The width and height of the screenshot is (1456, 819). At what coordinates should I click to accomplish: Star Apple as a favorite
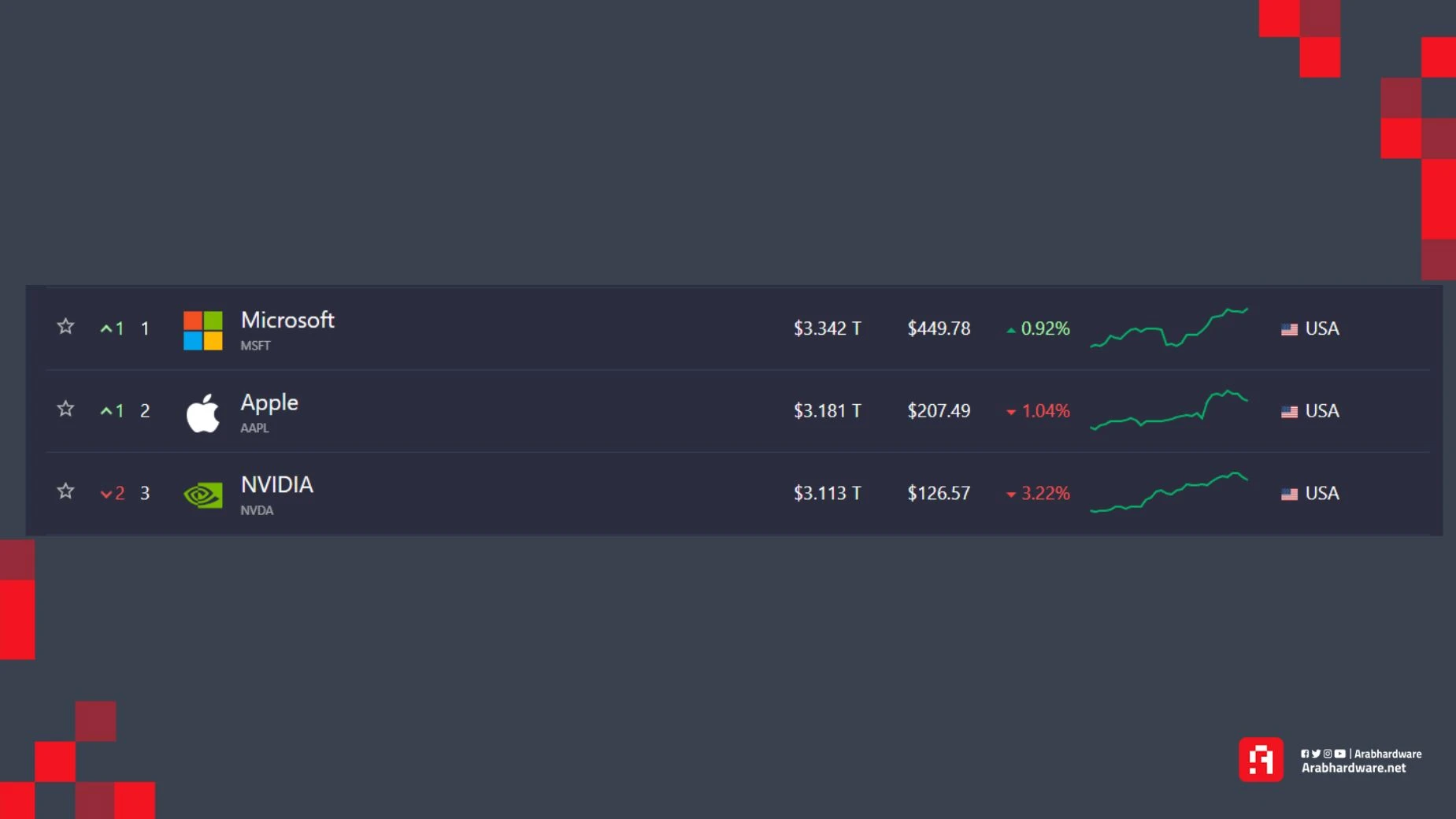pyautogui.click(x=65, y=409)
